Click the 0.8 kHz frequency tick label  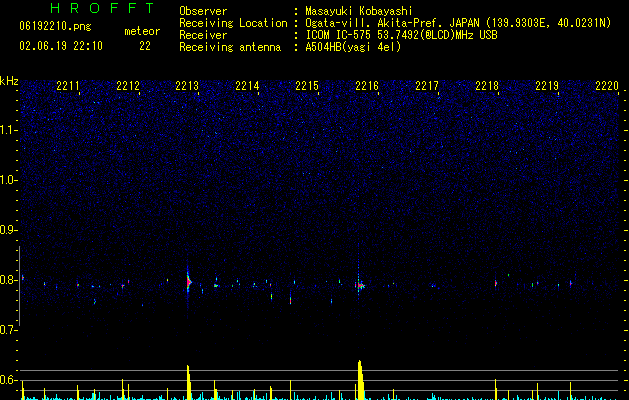click(9, 280)
